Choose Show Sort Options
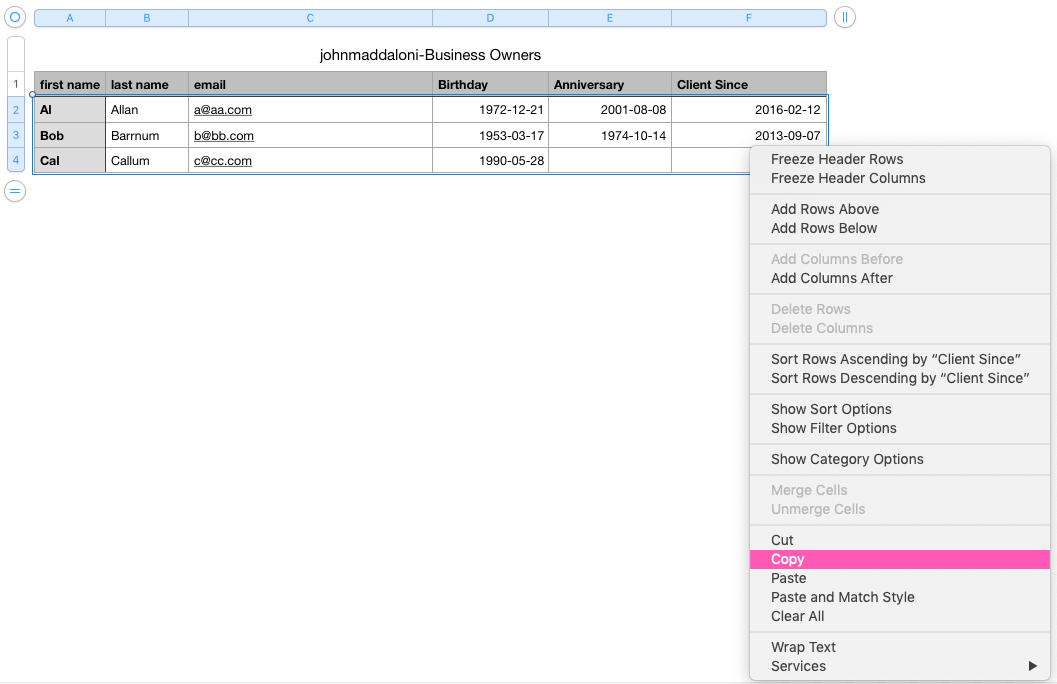This screenshot has width=1057, height=684. click(x=900, y=409)
